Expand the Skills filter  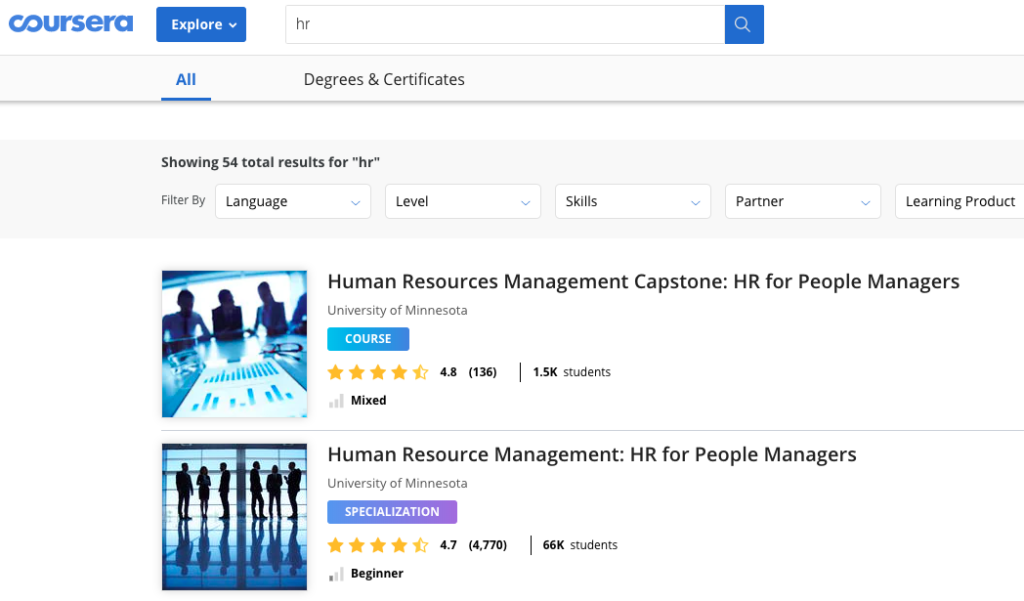(632, 201)
